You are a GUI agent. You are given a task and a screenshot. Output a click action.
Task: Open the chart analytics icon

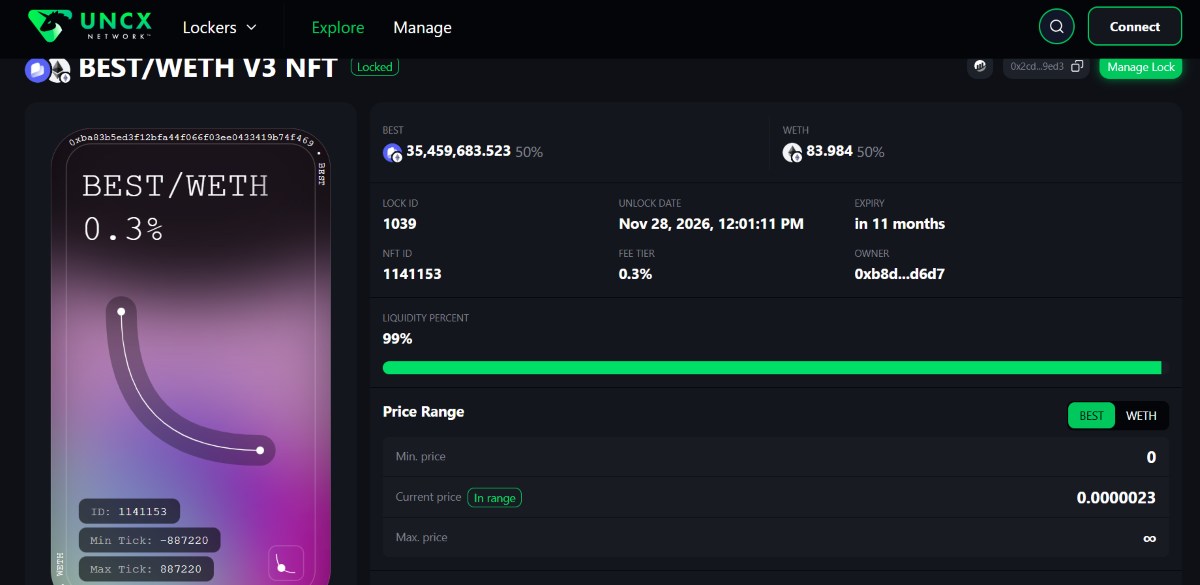980,66
